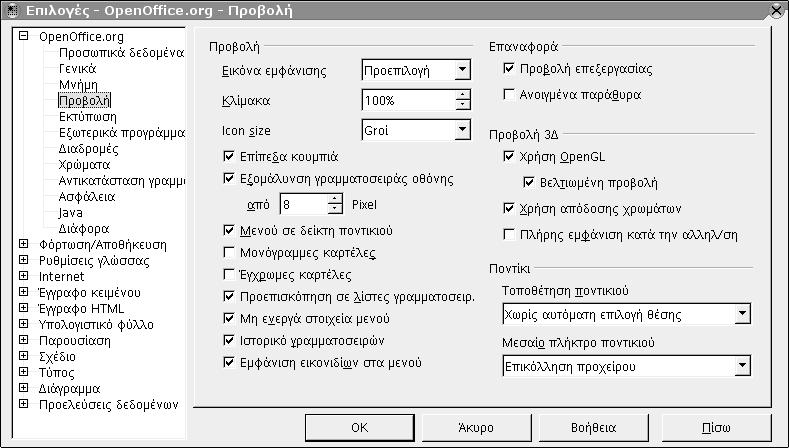The height and width of the screenshot is (448, 789).
Task: Expand the Υπολογιστικό φύλλο node
Action: point(23,324)
